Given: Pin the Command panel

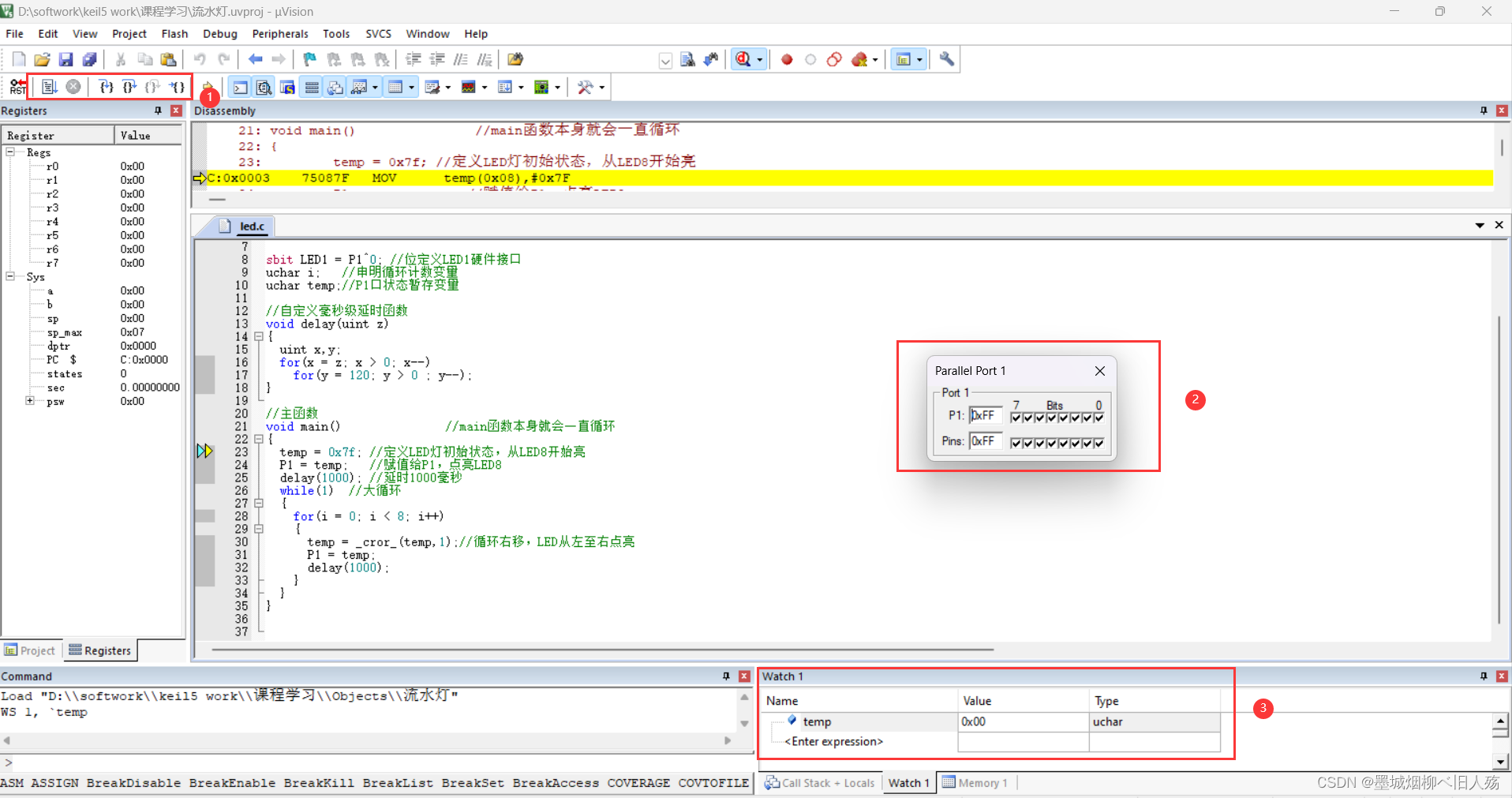Looking at the screenshot, I should pyautogui.click(x=726, y=676).
